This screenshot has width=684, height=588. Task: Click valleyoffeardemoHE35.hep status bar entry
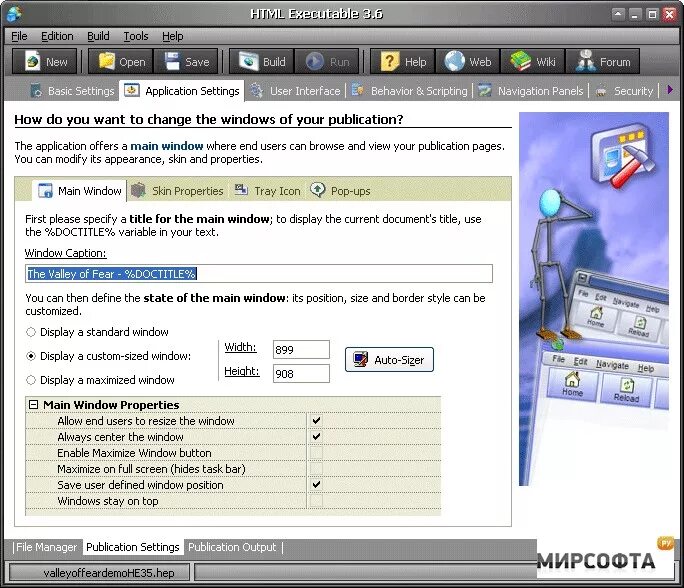click(99, 572)
